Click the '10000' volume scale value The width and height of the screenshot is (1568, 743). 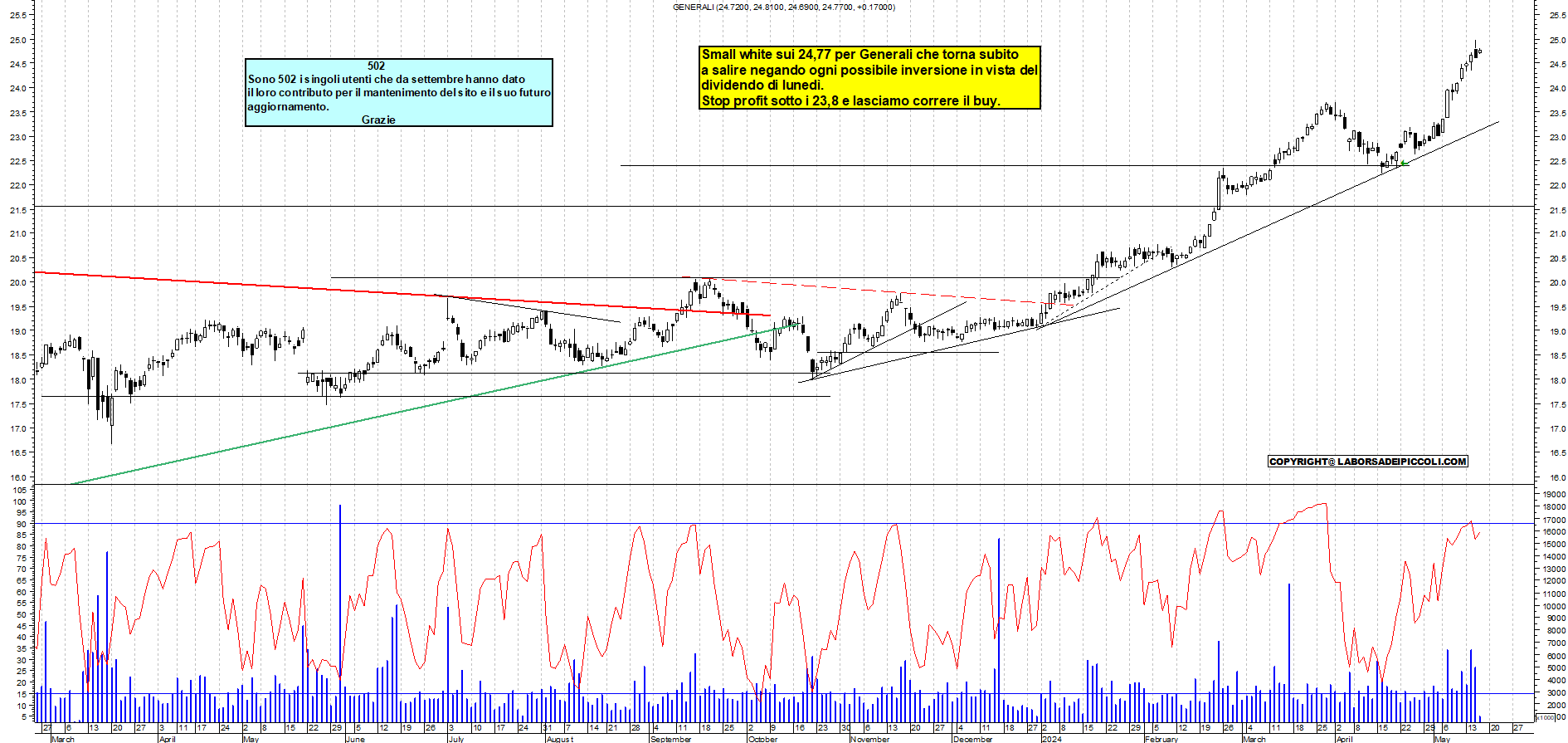pyautogui.click(x=1554, y=606)
